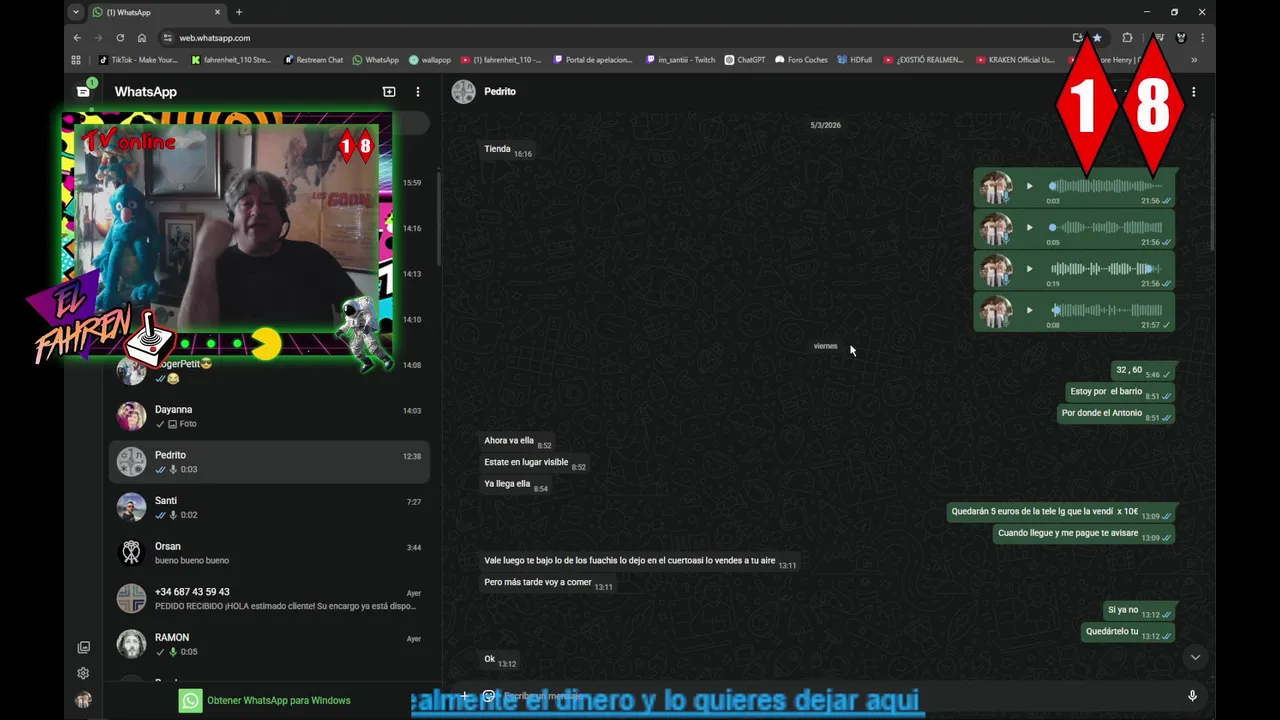Open the Portal de apelacion bookmark
The width and height of the screenshot is (1280, 720).
pyautogui.click(x=593, y=60)
